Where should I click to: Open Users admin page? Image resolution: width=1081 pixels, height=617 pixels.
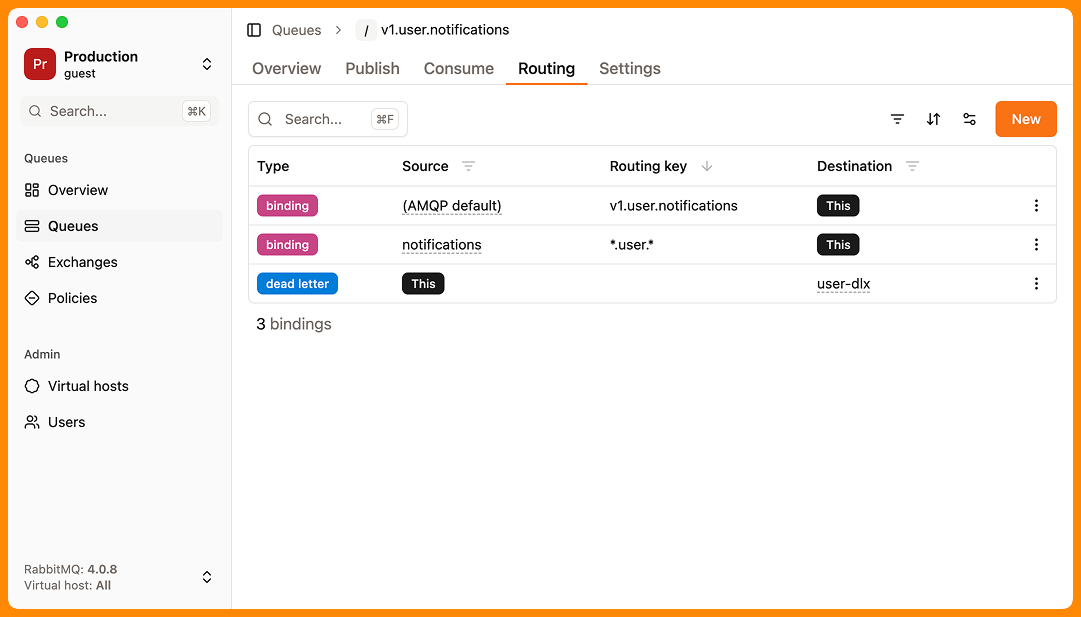coord(119,422)
